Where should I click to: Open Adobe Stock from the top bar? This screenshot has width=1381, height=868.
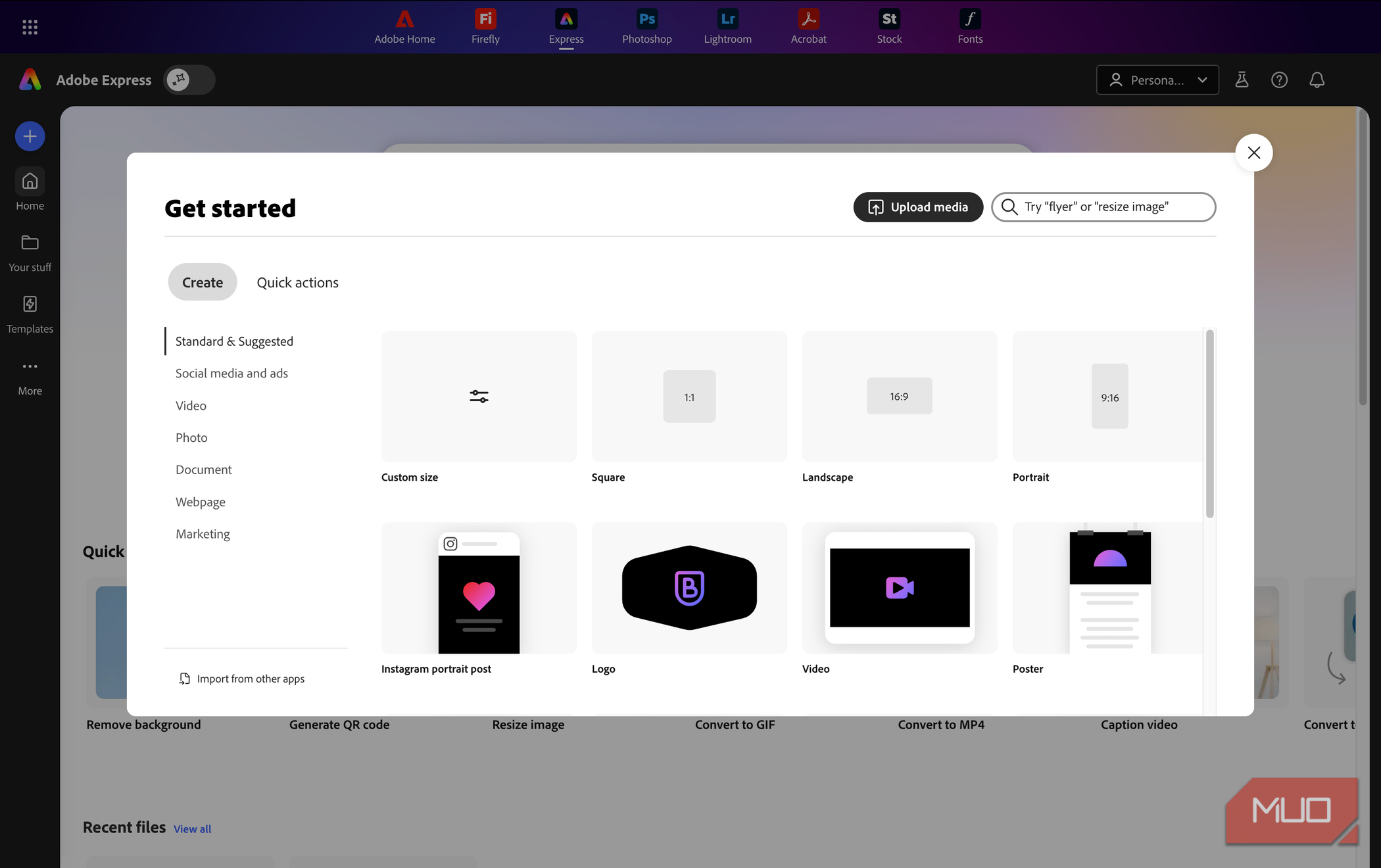pyautogui.click(x=889, y=27)
